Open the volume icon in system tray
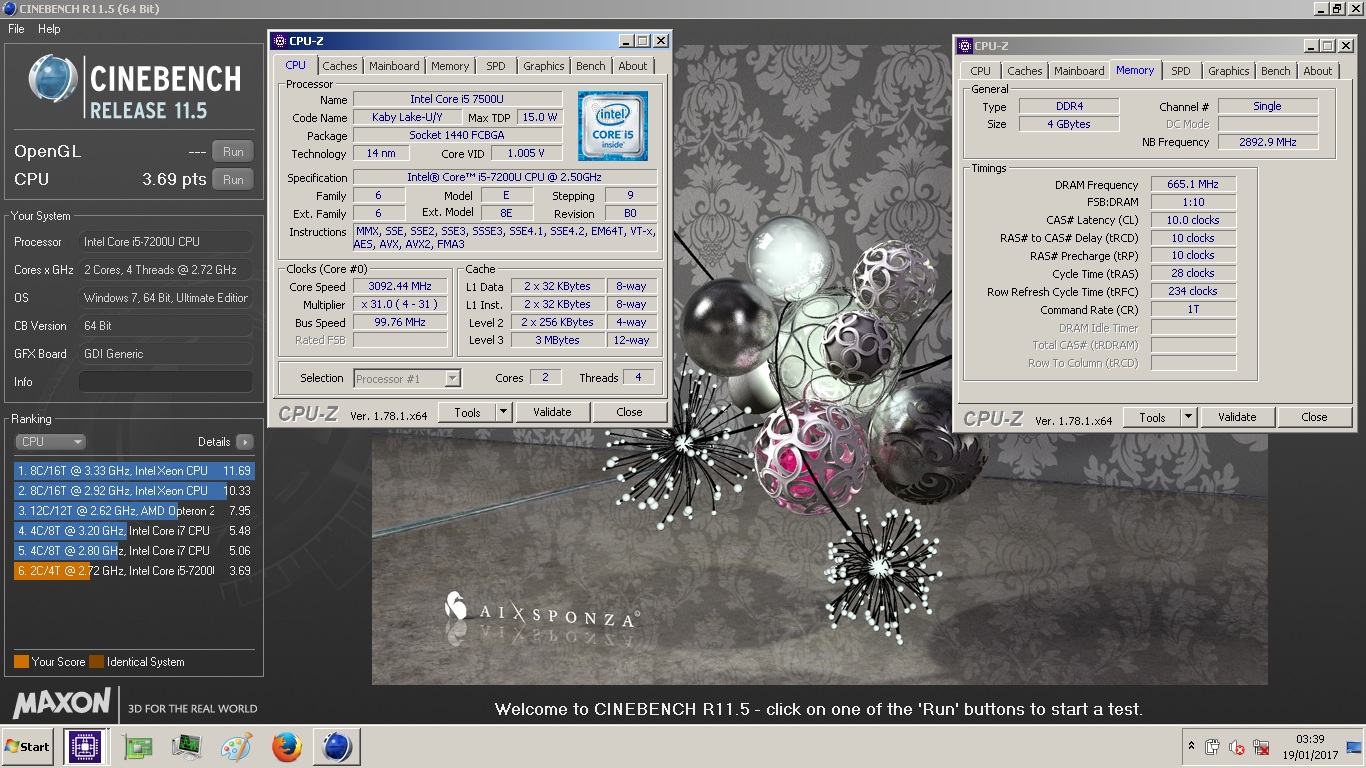Screen dimensions: 1366x768 pyautogui.click(x=1237, y=747)
